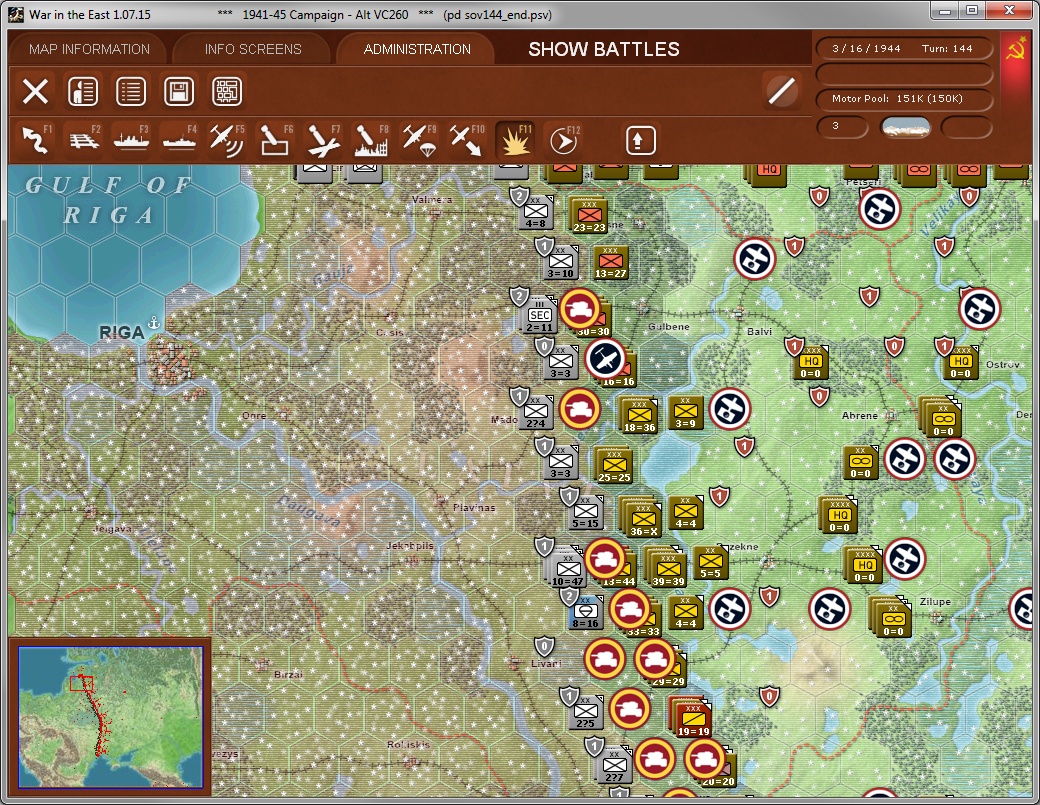This screenshot has width=1040, height=805.
Task: Open the game options list icon
Action: (131, 92)
